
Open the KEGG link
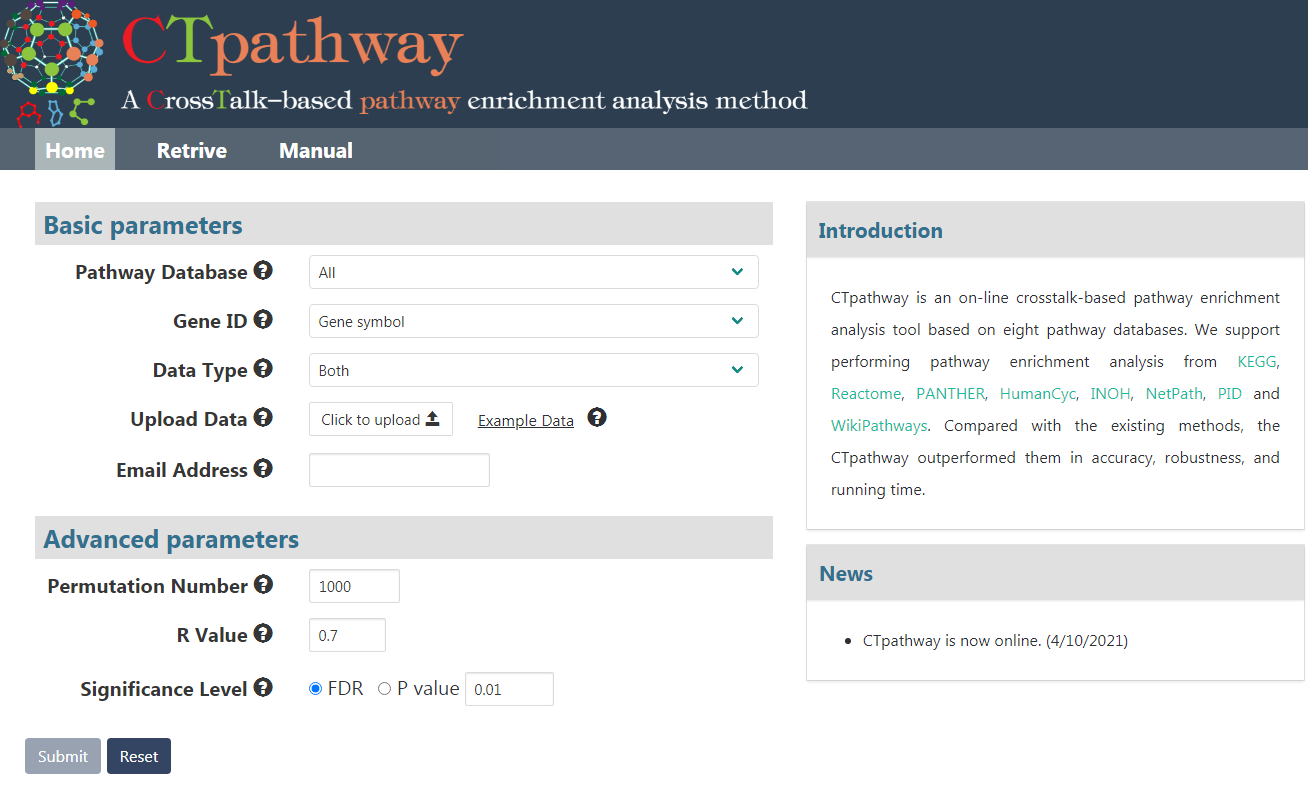tap(1257, 362)
